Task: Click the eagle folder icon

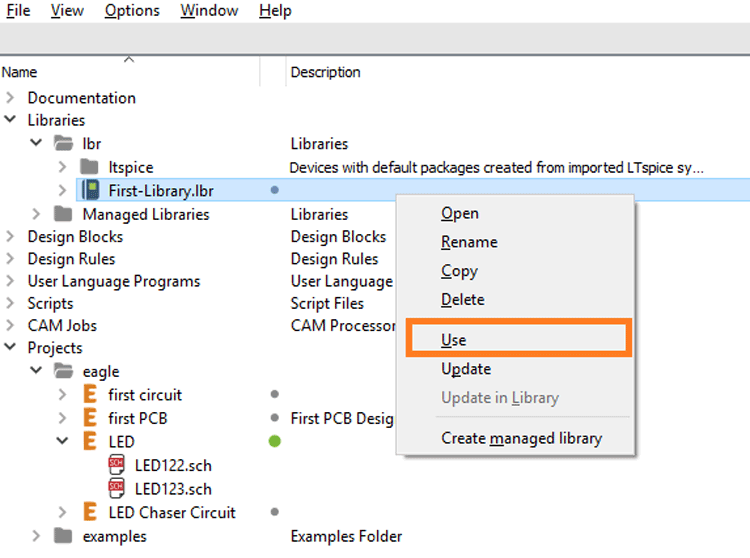Action: (63, 371)
